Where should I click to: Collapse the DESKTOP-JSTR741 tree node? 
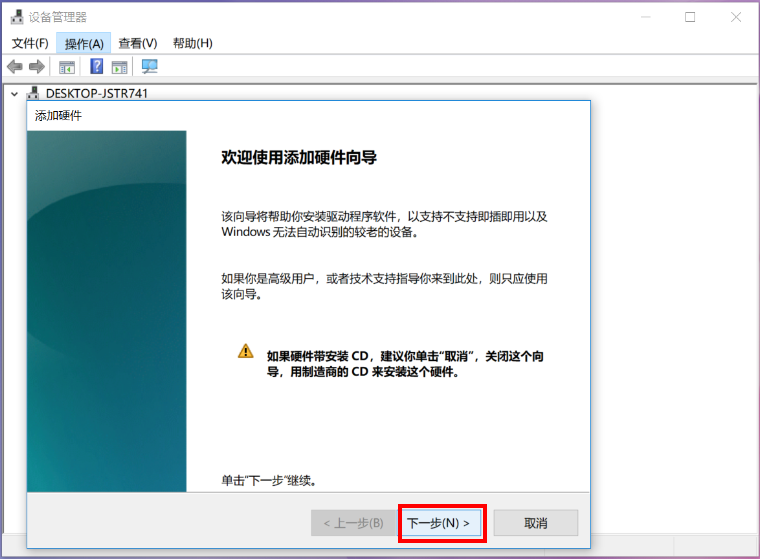click(14, 93)
